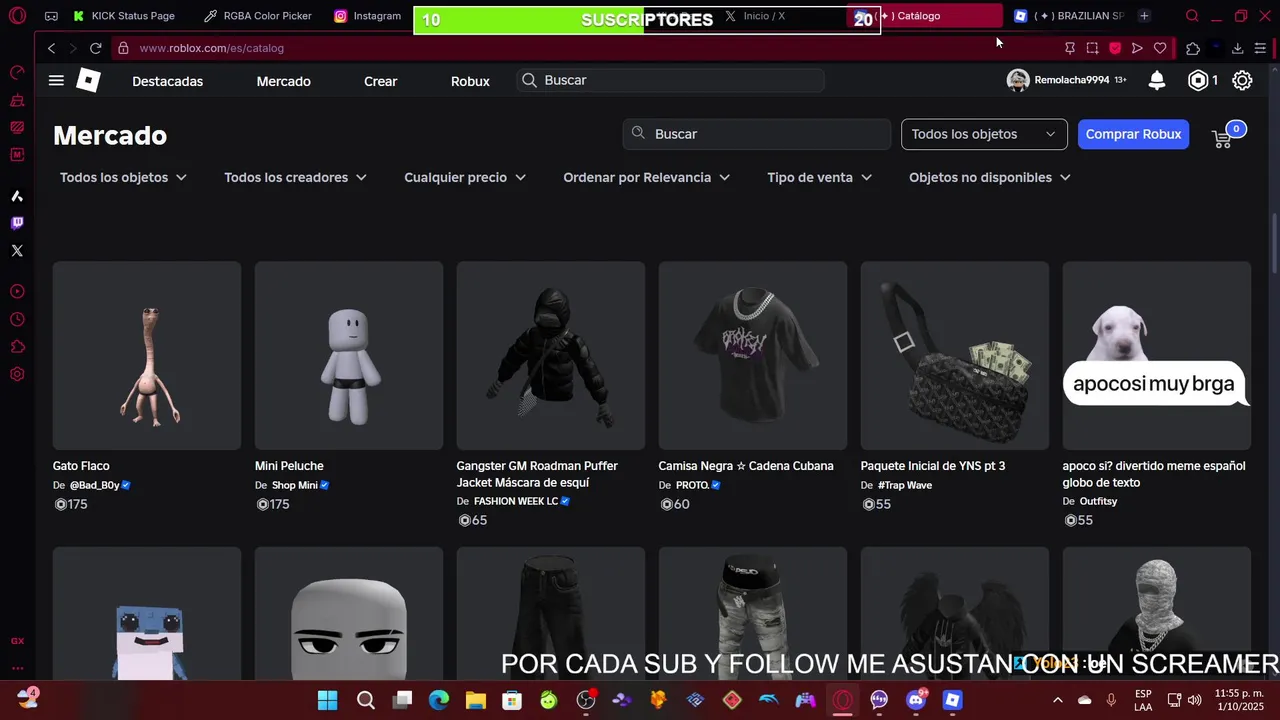Viewport: 1280px width, 720px height.
Task: Open the Gangster GM Roadman Puffer Jacket thumbnail
Action: pyautogui.click(x=551, y=356)
